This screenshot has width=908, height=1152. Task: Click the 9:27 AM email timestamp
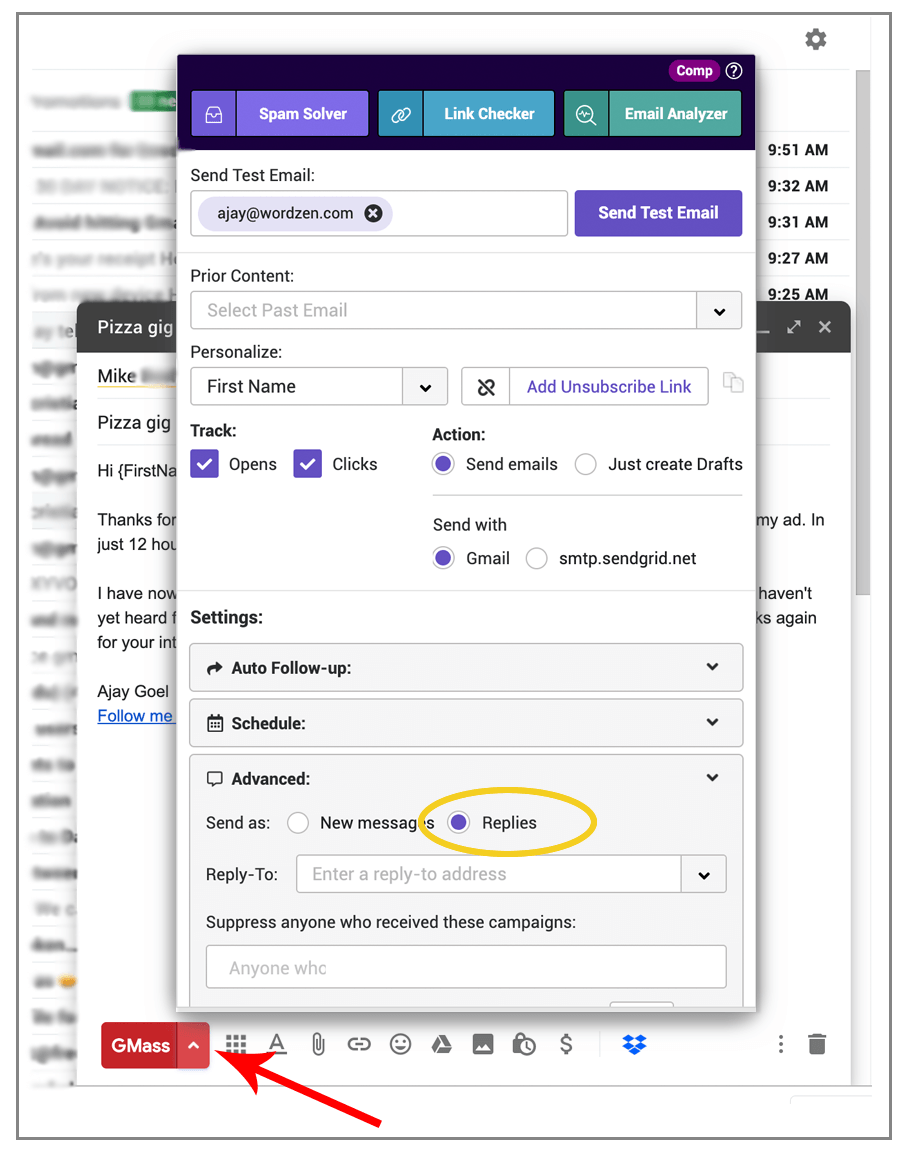click(798, 258)
